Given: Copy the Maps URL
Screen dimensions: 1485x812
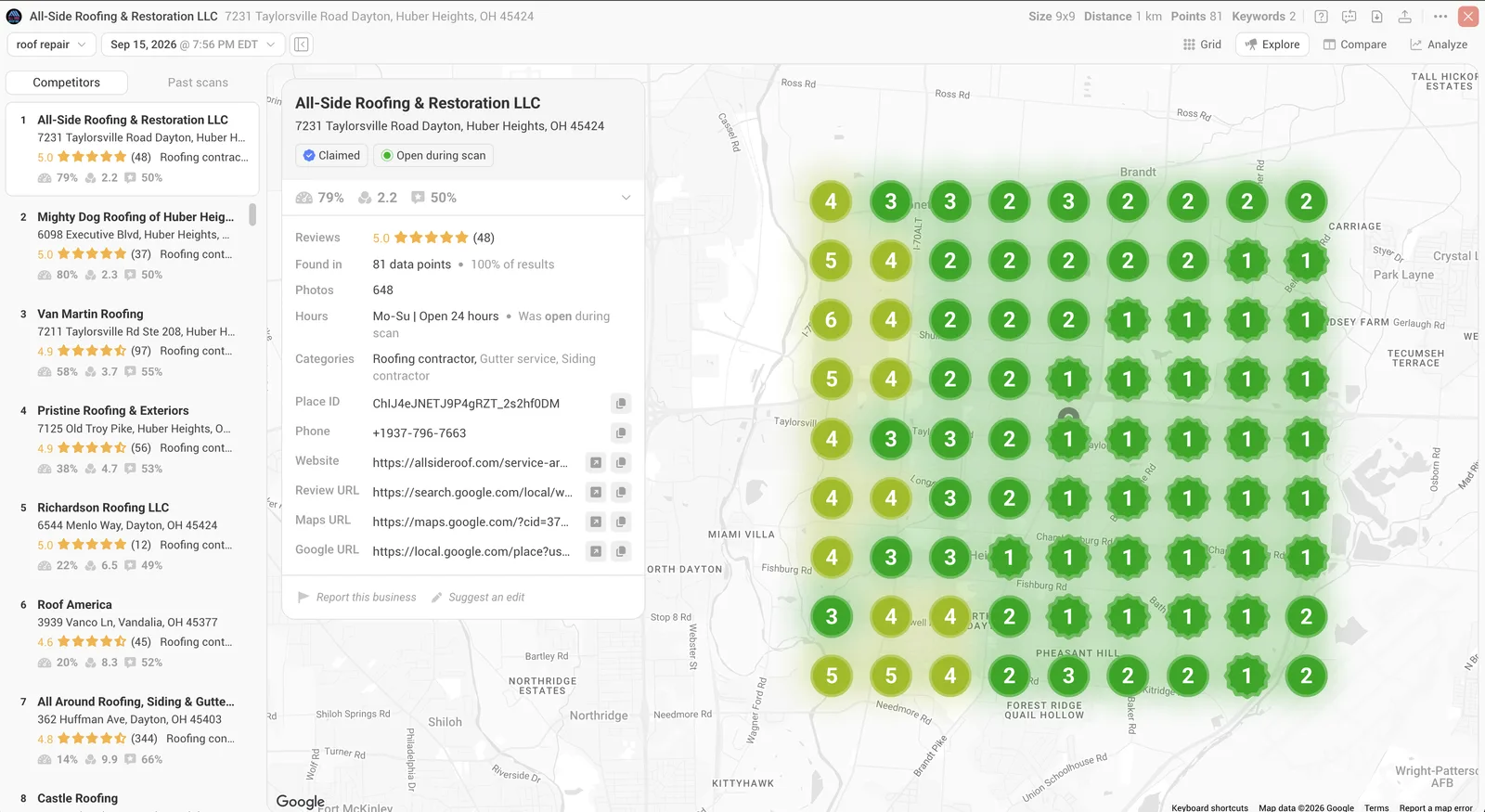Looking at the screenshot, I should pyautogui.click(x=621, y=522).
